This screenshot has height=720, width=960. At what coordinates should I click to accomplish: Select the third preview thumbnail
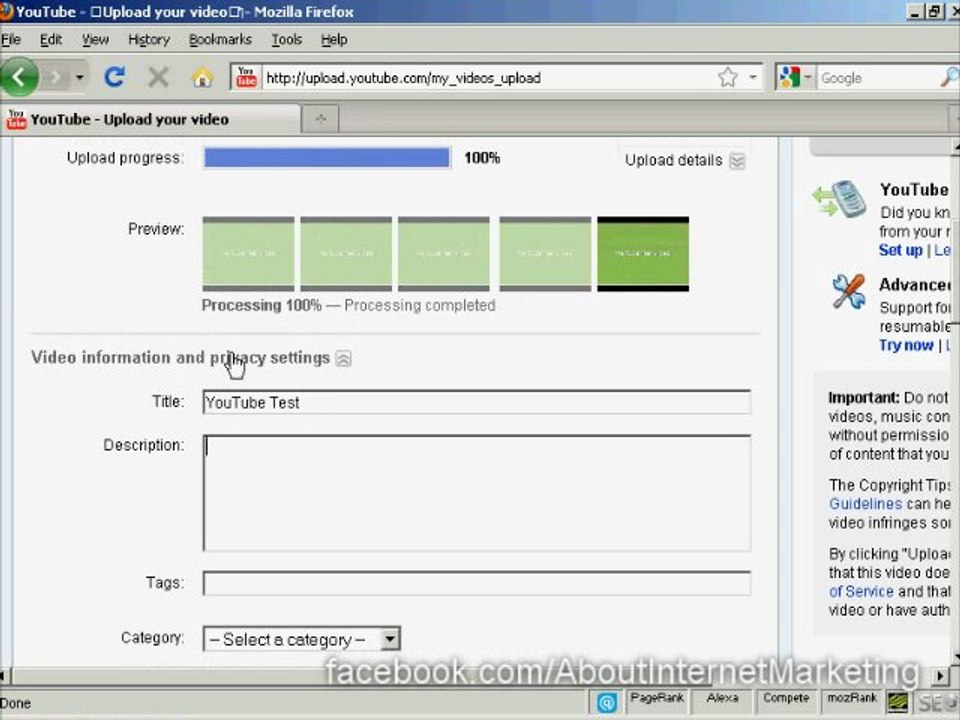coord(444,253)
